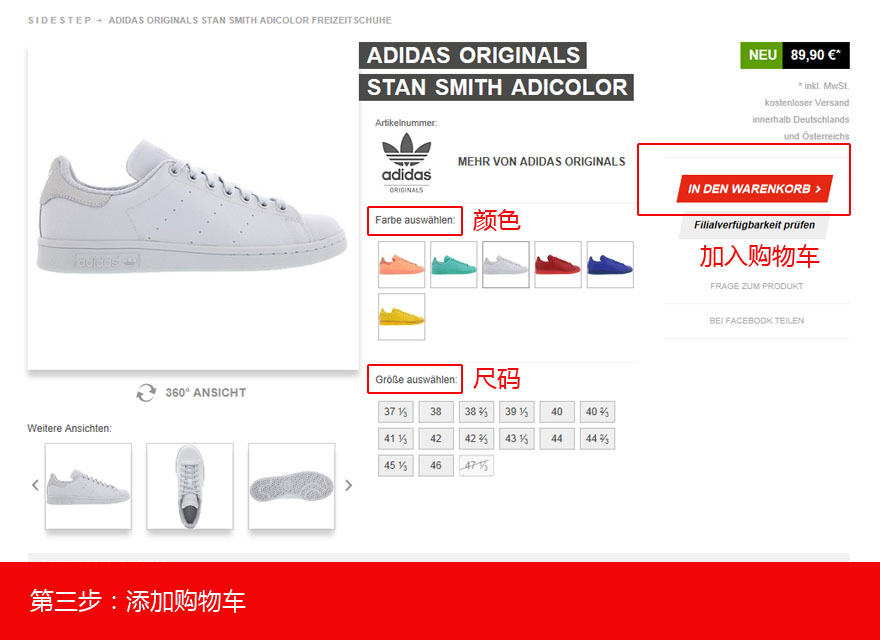Select shoe size 38 ⅔

476,412
